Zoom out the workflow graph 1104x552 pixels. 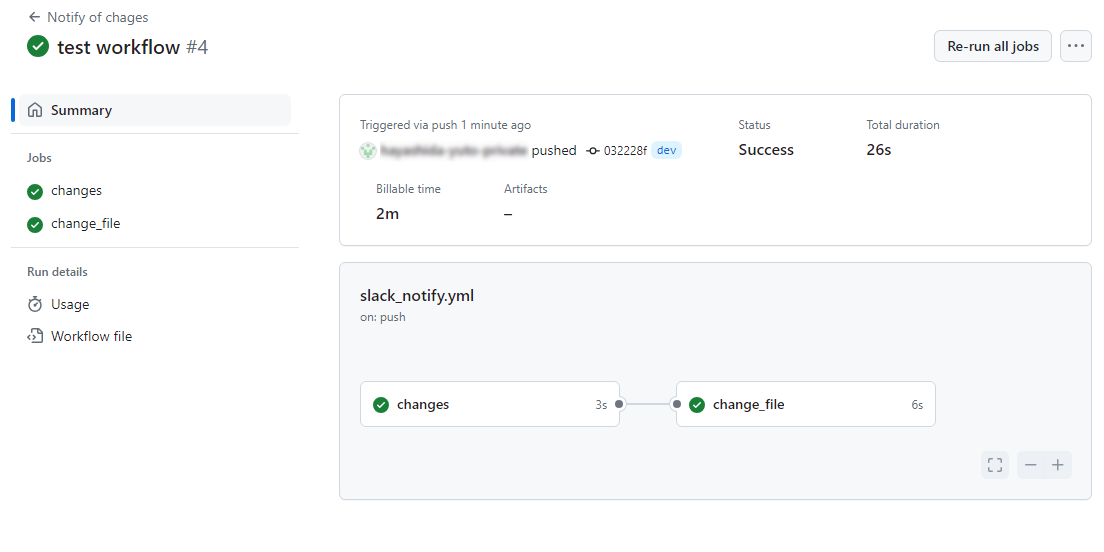pos(1031,465)
